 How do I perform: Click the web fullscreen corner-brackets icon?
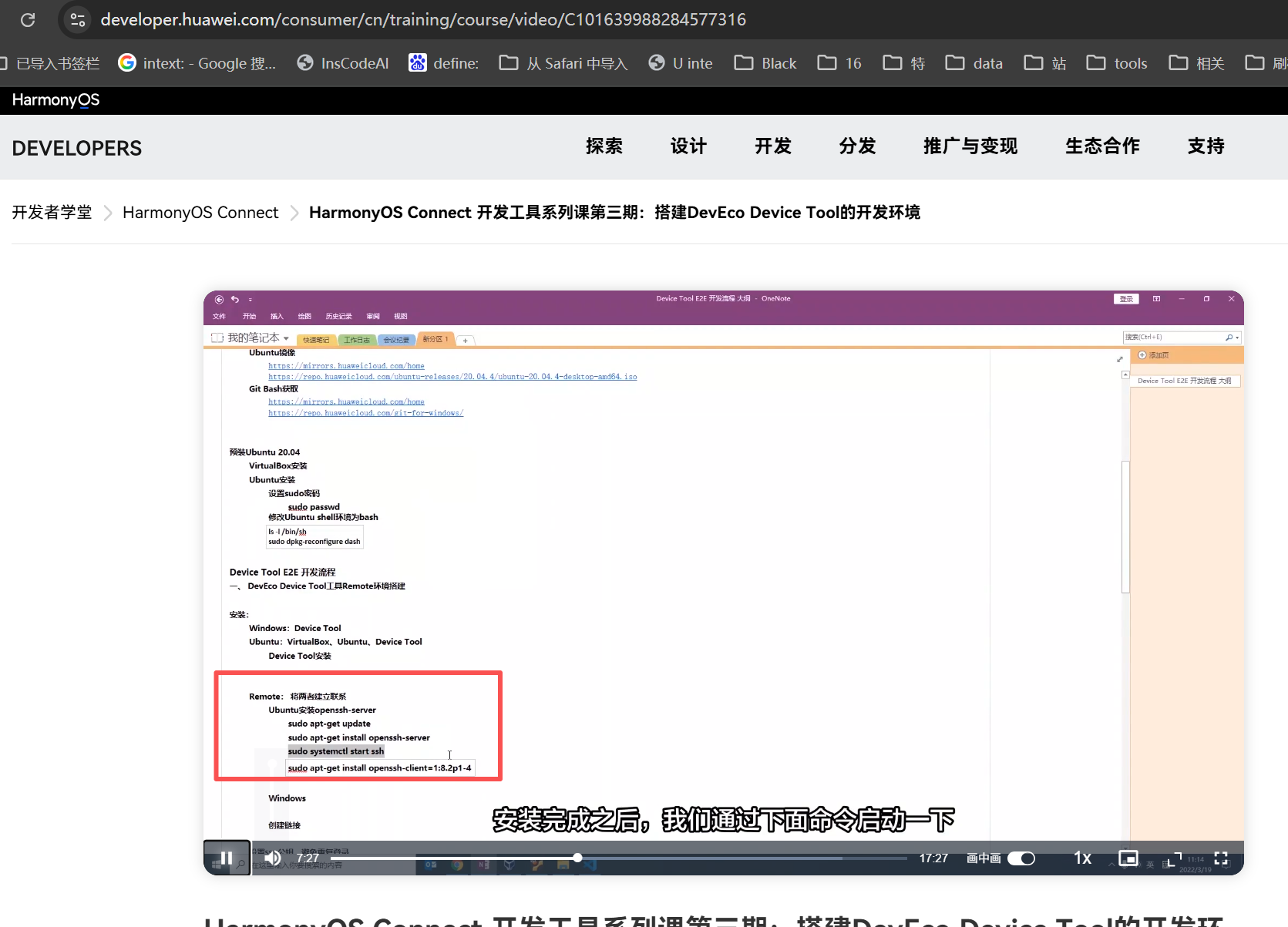pyautogui.click(x=1175, y=858)
